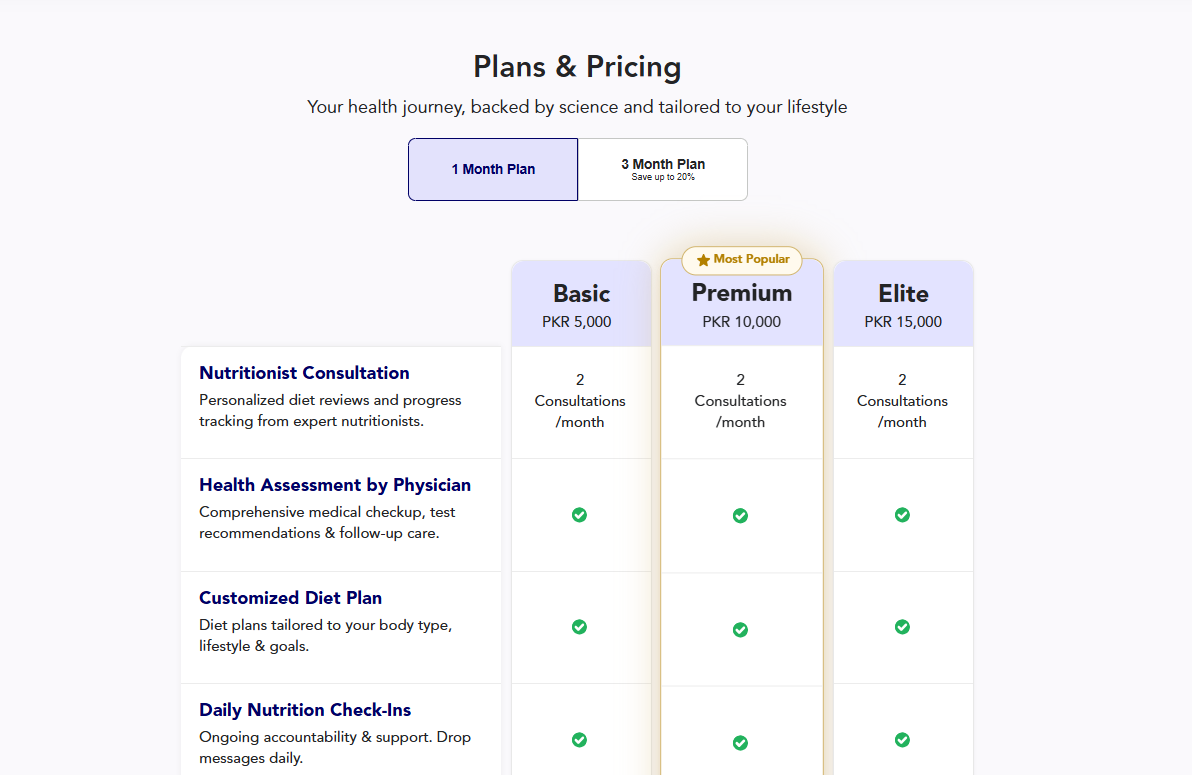The height and width of the screenshot is (775, 1192).
Task: Select the 1 Month Plan tab
Action: 493,169
